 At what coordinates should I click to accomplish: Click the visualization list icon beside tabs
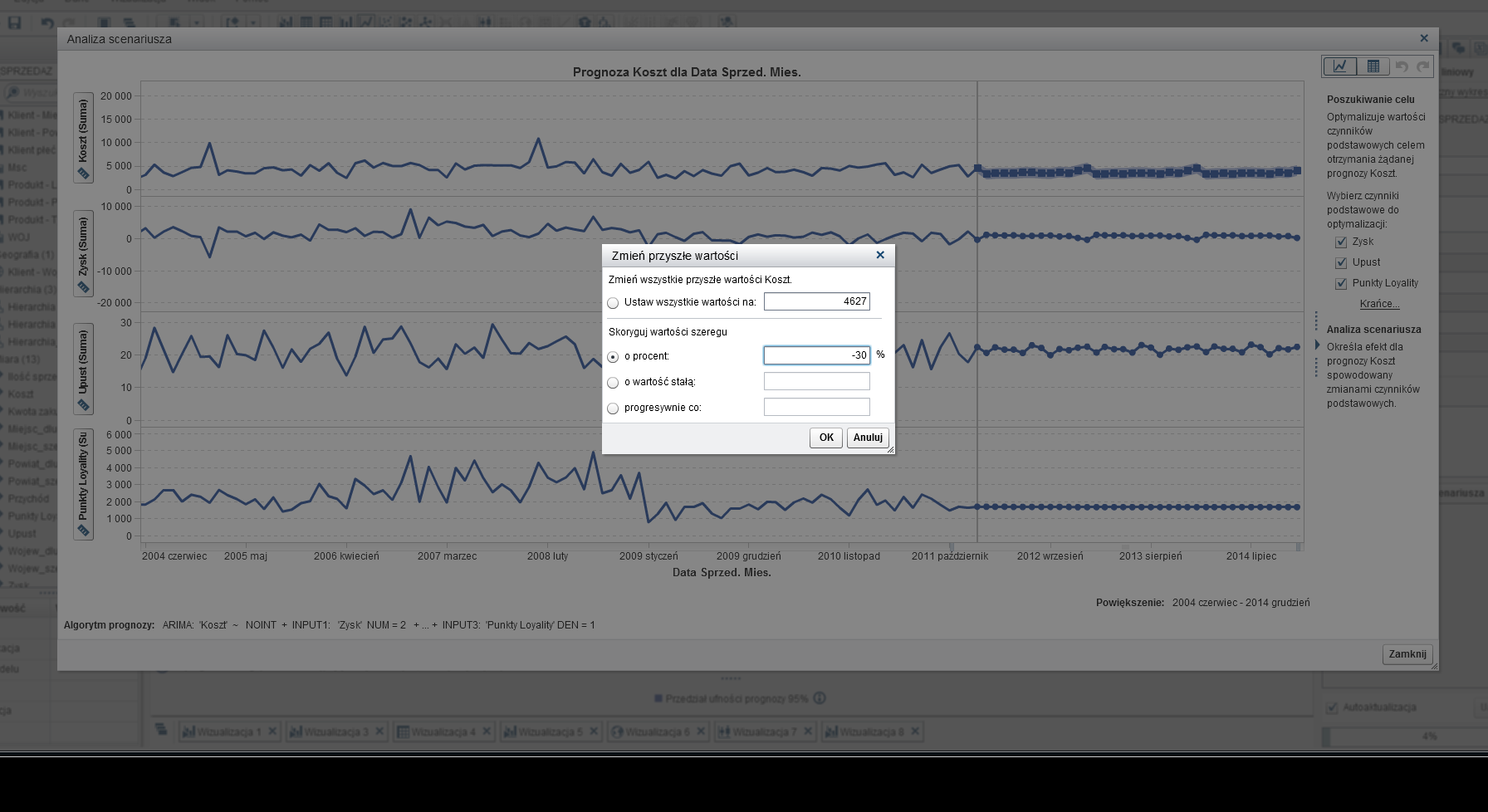click(x=162, y=730)
